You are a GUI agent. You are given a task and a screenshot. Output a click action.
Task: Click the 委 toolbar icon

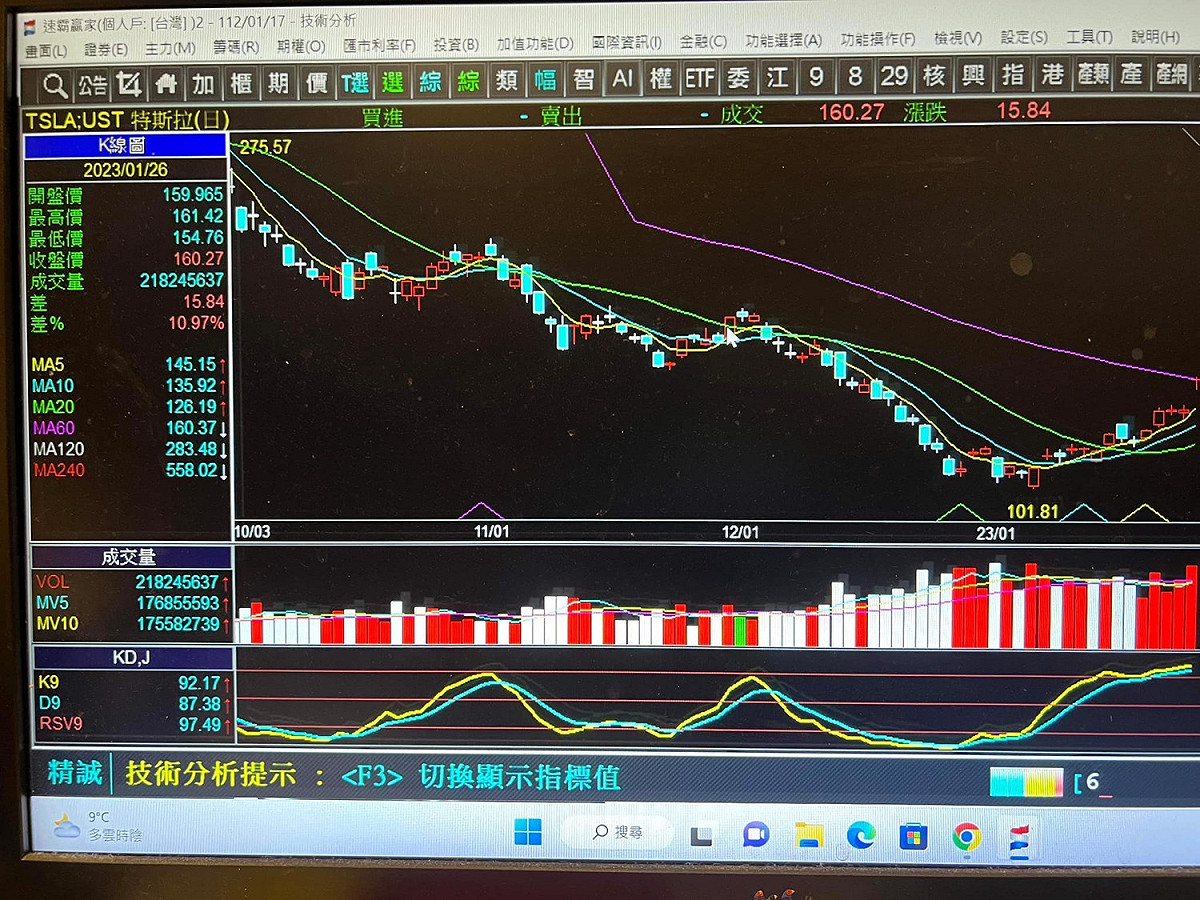pos(738,77)
